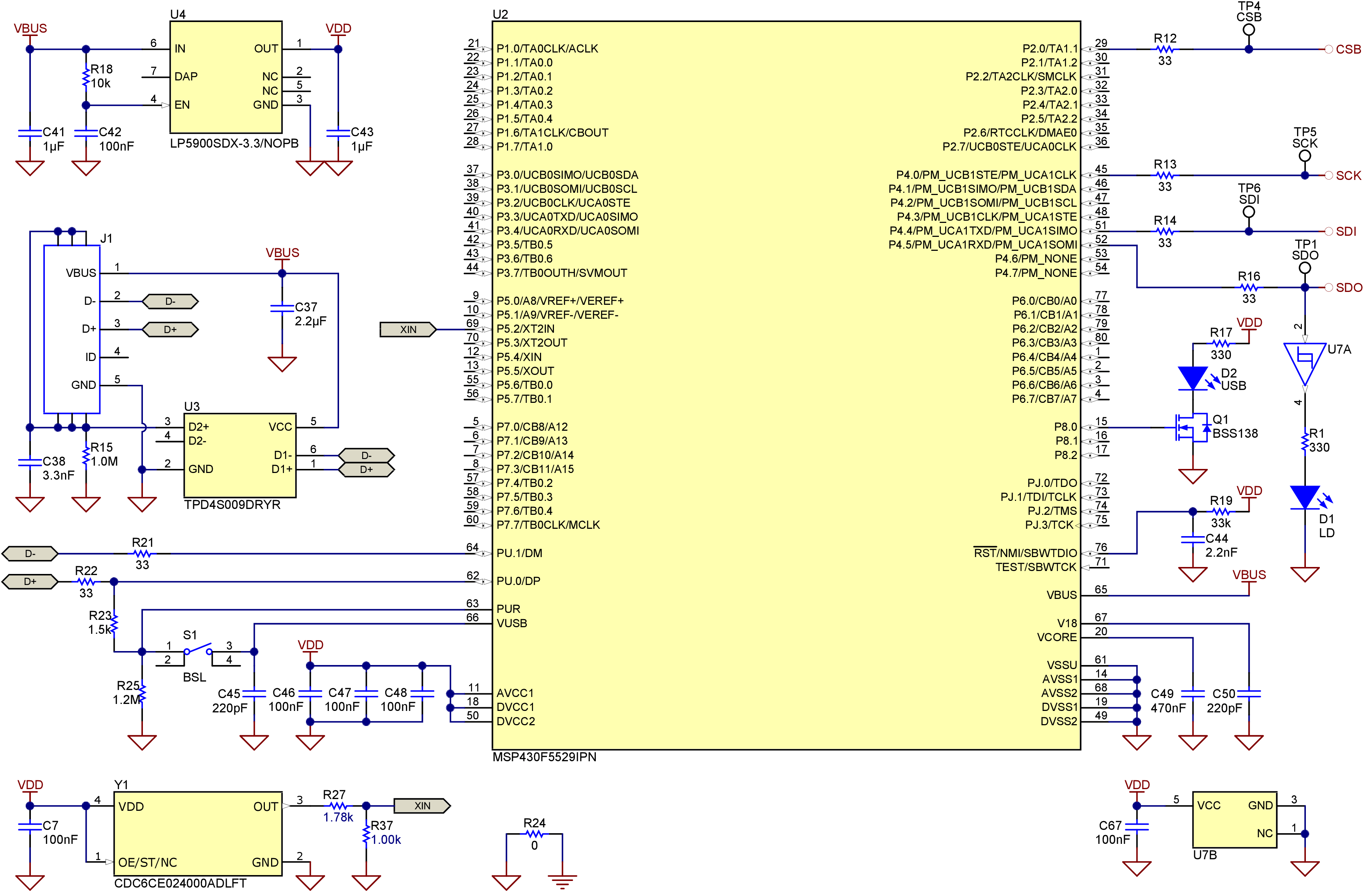Select the U7B component block
1365x896 pixels.
1234,820
